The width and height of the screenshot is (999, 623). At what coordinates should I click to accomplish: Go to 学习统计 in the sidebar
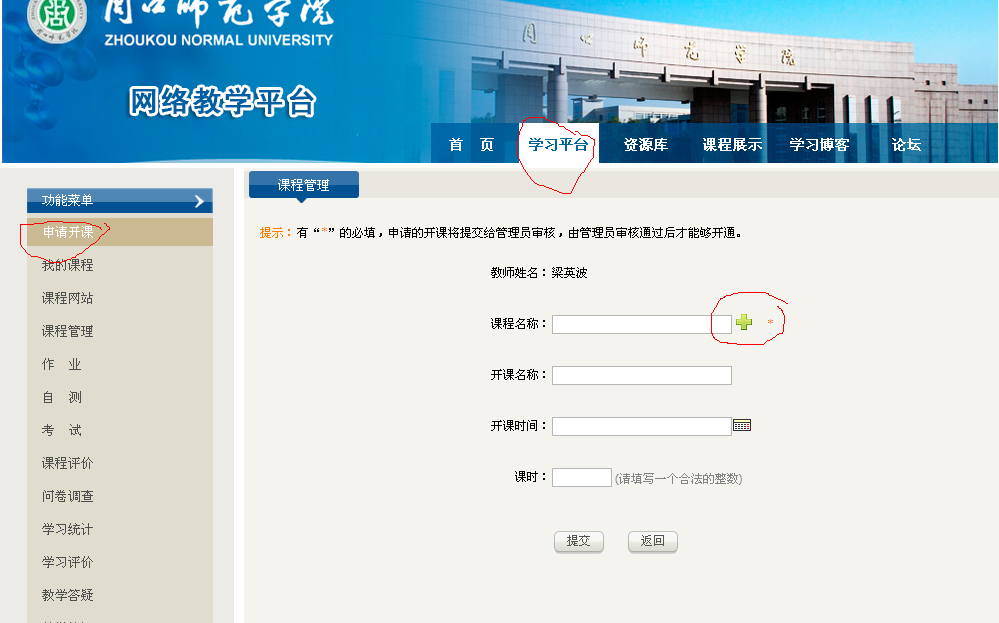(67, 529)
